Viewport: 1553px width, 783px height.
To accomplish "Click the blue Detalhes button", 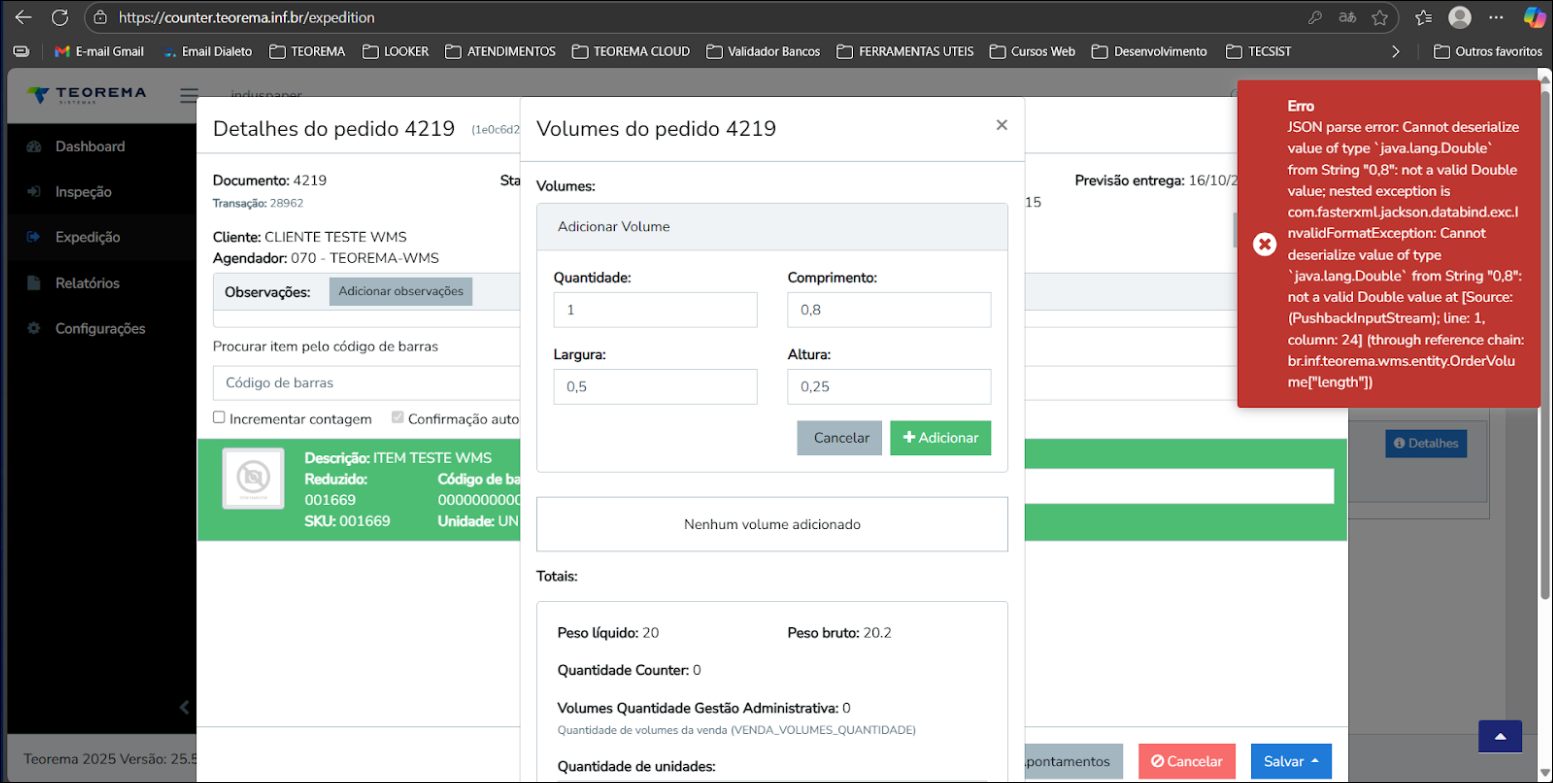I will (x=1425, y=443).
